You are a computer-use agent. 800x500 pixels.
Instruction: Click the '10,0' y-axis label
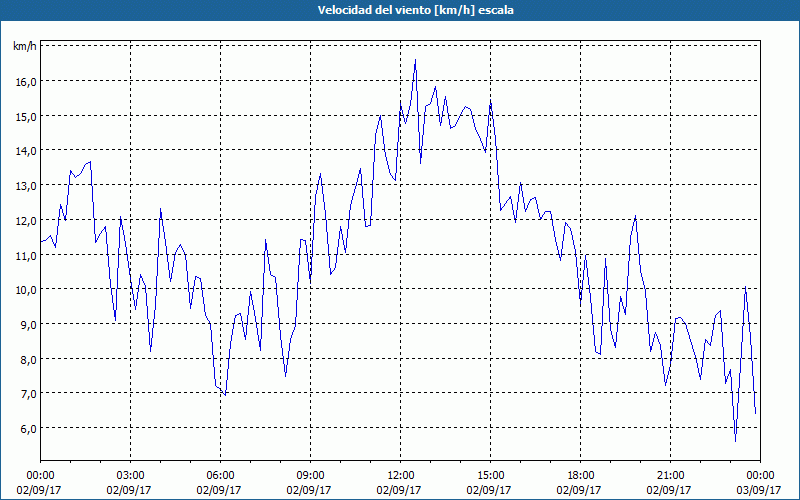pos(26,290)
